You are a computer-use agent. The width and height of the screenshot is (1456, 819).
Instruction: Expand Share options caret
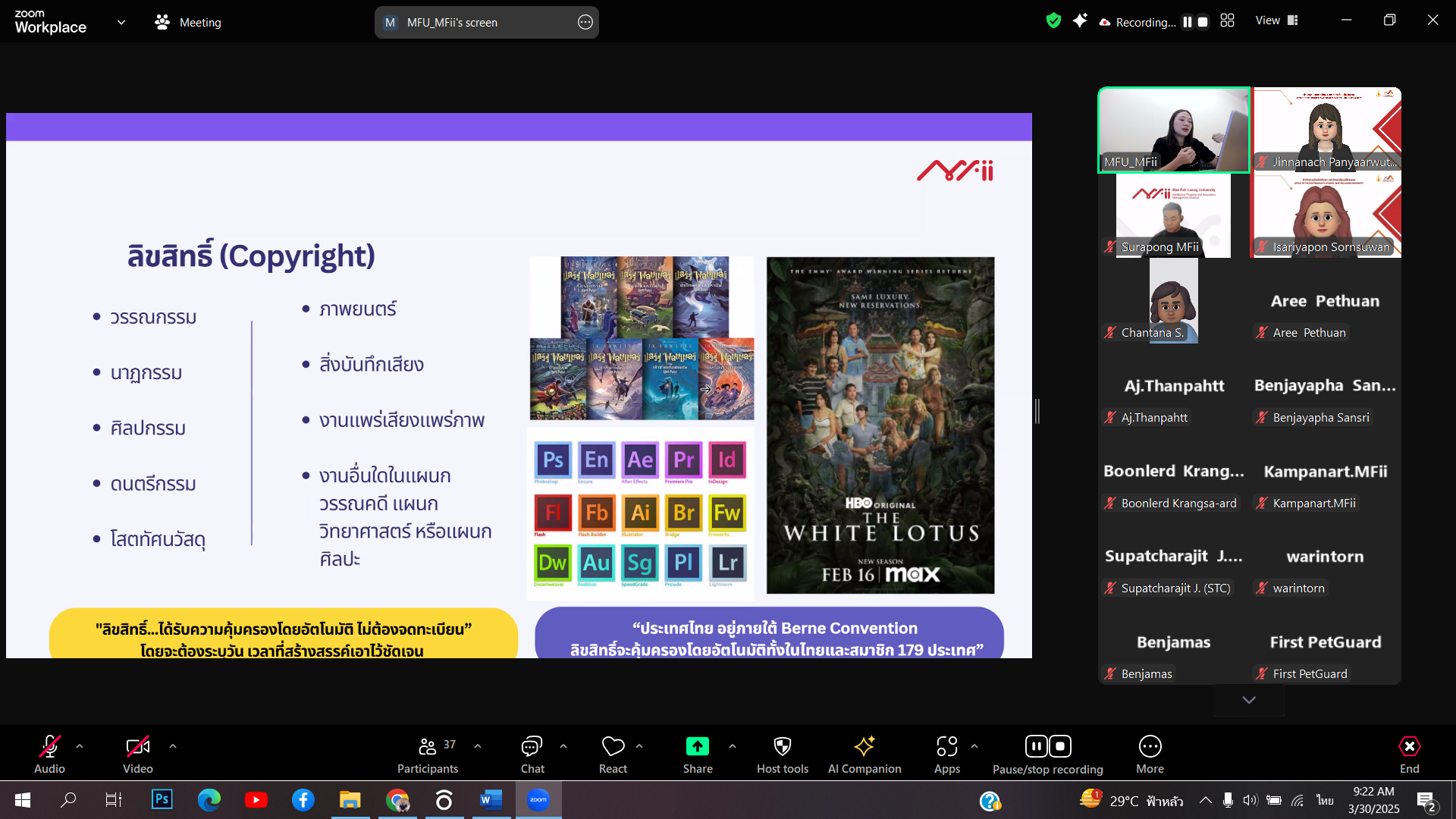click(732, 746)
